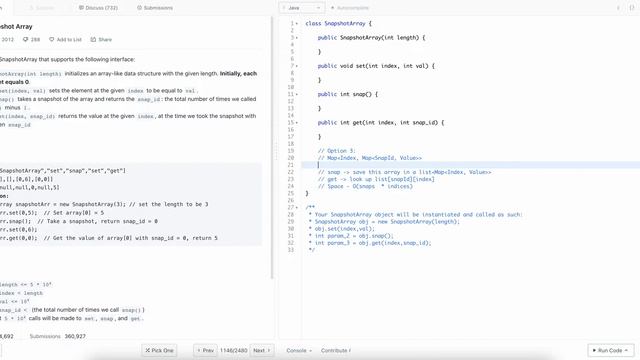Click line number 26 in the editor gutter
The height and width of the screenshot is (360, 640).
coord(291,200)
